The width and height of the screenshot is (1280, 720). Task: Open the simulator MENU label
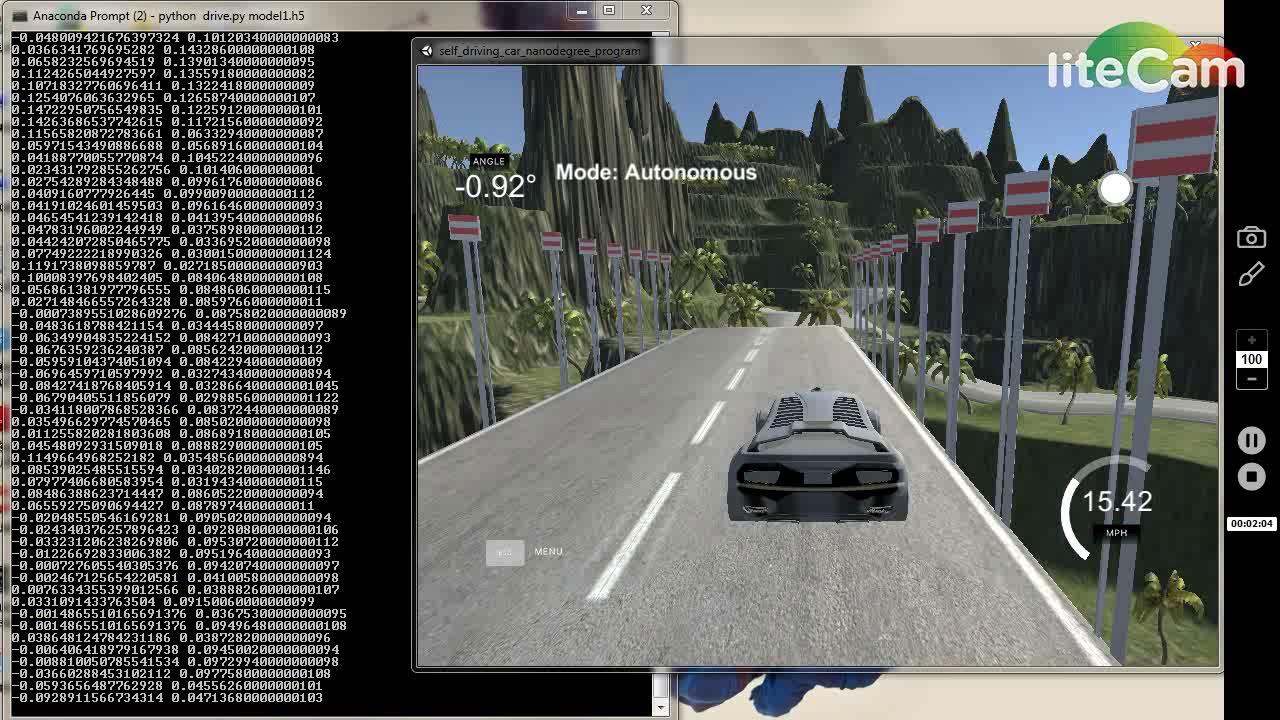548,552
